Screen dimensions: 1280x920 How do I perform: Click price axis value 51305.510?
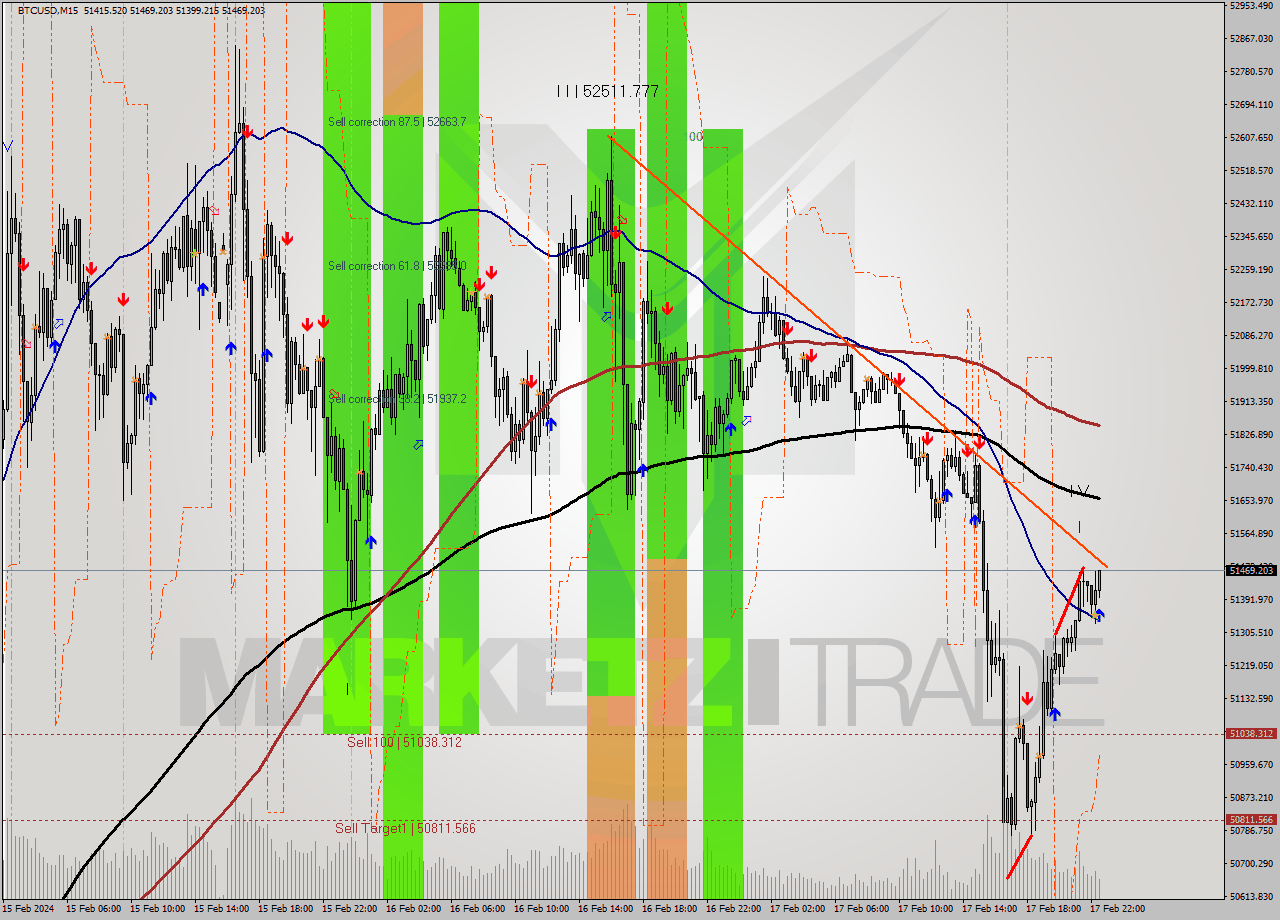tap(1252, 633)
